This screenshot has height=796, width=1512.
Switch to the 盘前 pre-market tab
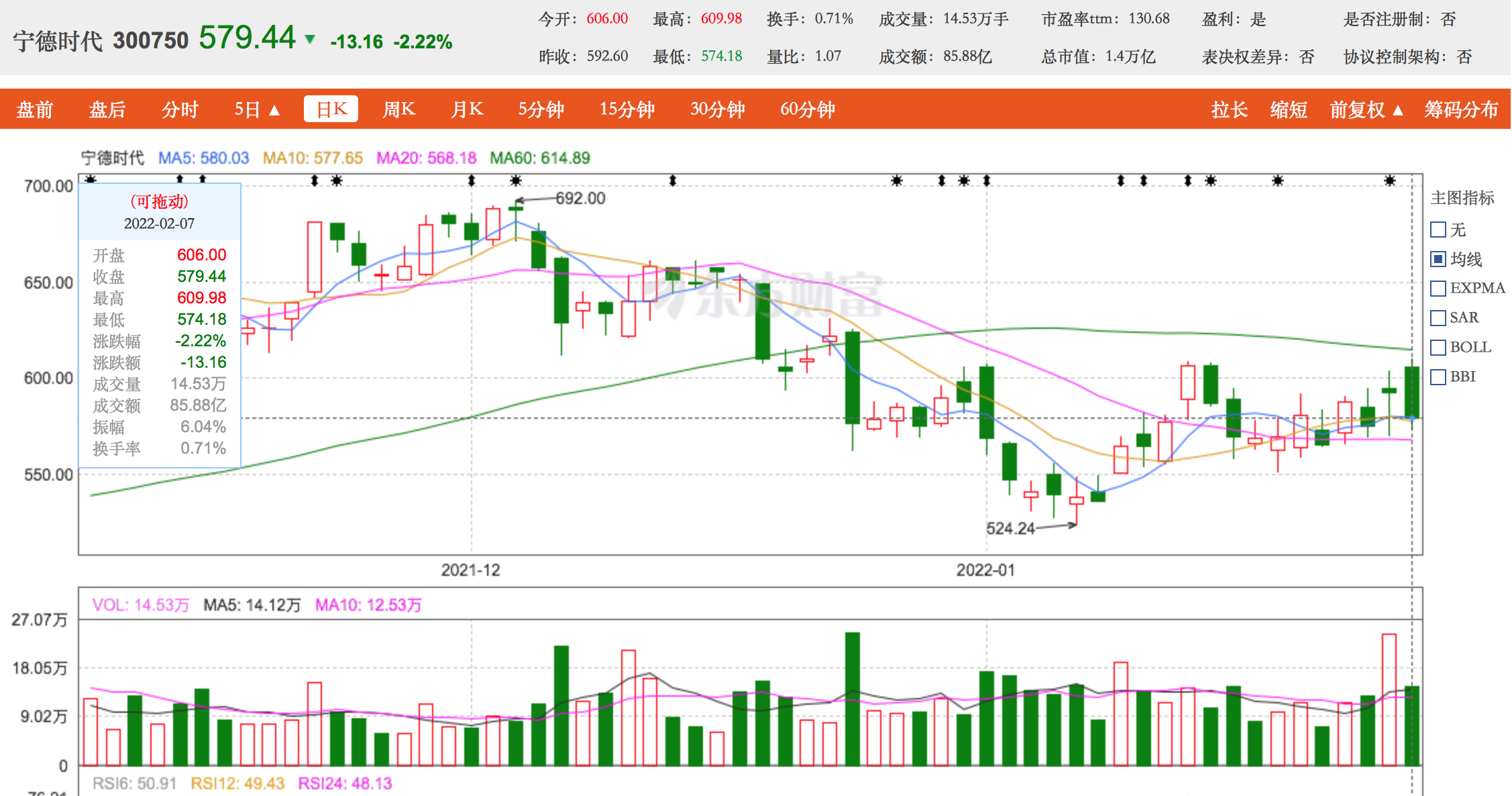click(x=35, y=109)
